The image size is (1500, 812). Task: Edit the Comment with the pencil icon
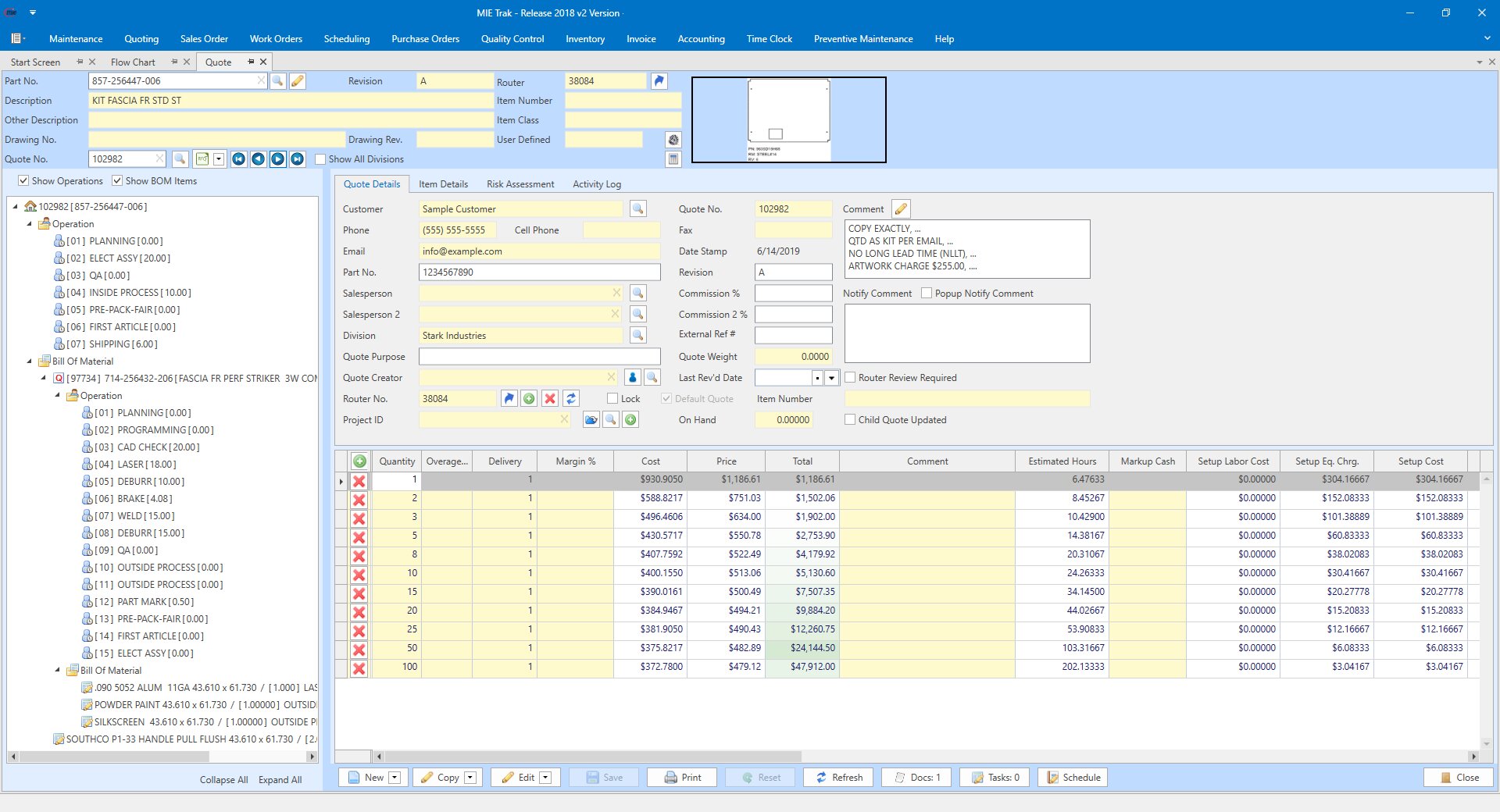901,209
